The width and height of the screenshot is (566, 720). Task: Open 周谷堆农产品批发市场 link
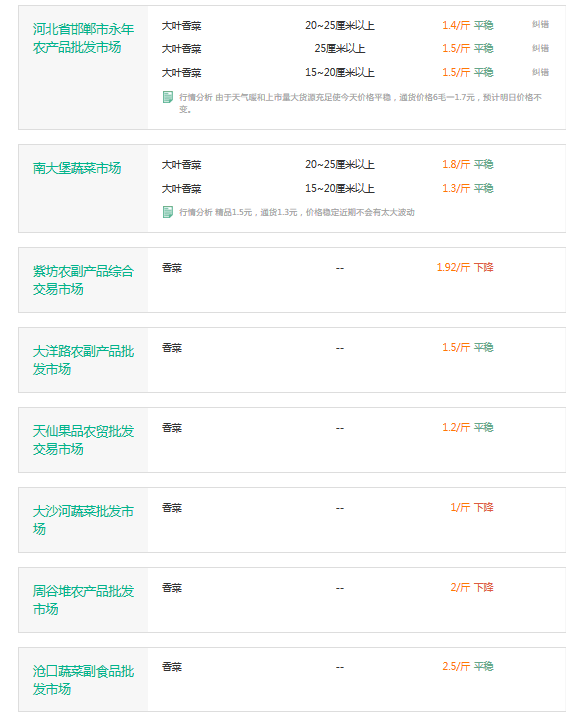click(x=83, y=600)
